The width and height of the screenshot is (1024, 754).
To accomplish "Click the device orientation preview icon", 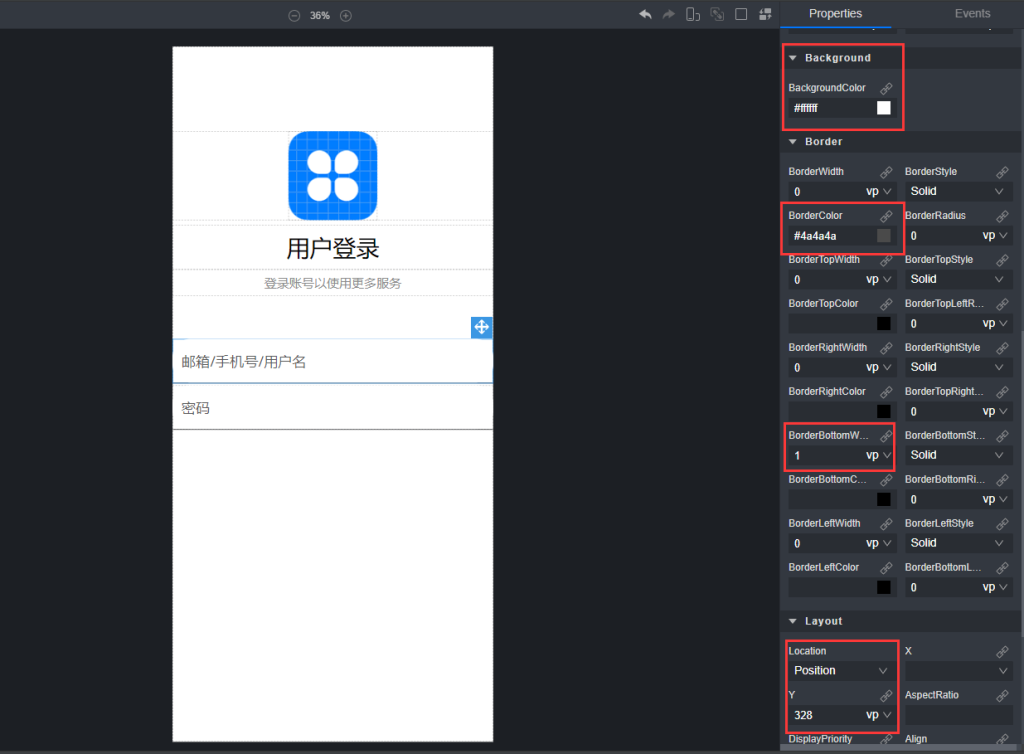I will 693,14.
